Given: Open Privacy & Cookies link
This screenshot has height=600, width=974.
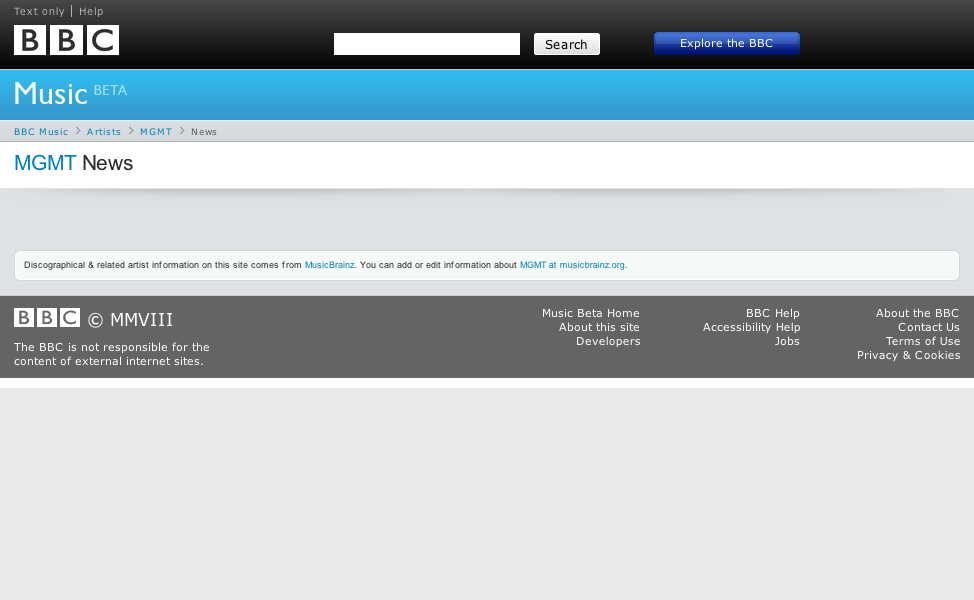Looking at the screenshot, I should (x=908, y=355).
